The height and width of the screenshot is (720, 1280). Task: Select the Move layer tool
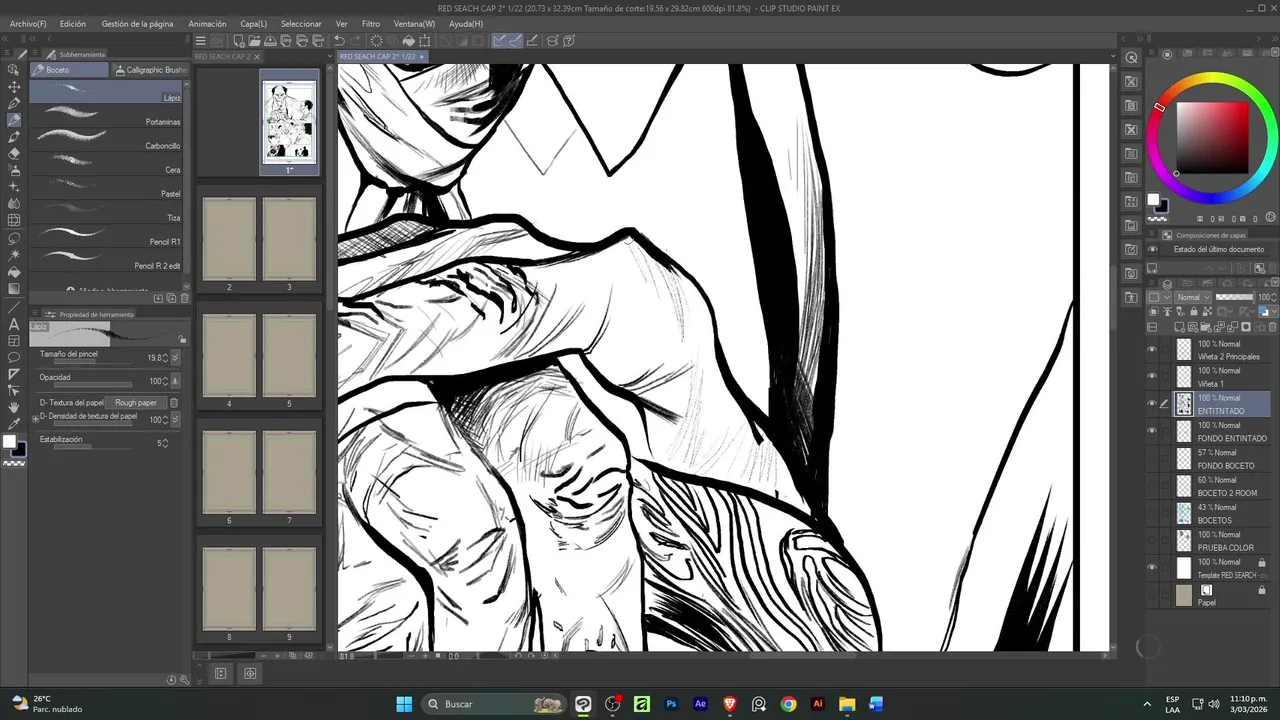[x=14, y=86]
